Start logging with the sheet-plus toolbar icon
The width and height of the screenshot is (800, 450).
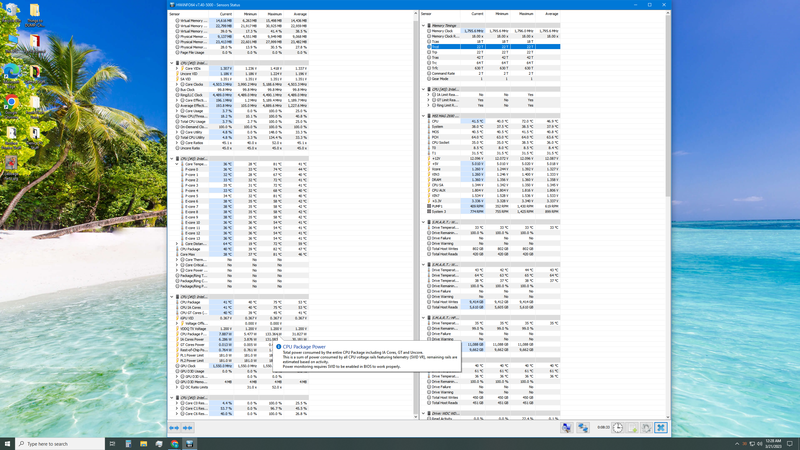click(x=632, y=428)
